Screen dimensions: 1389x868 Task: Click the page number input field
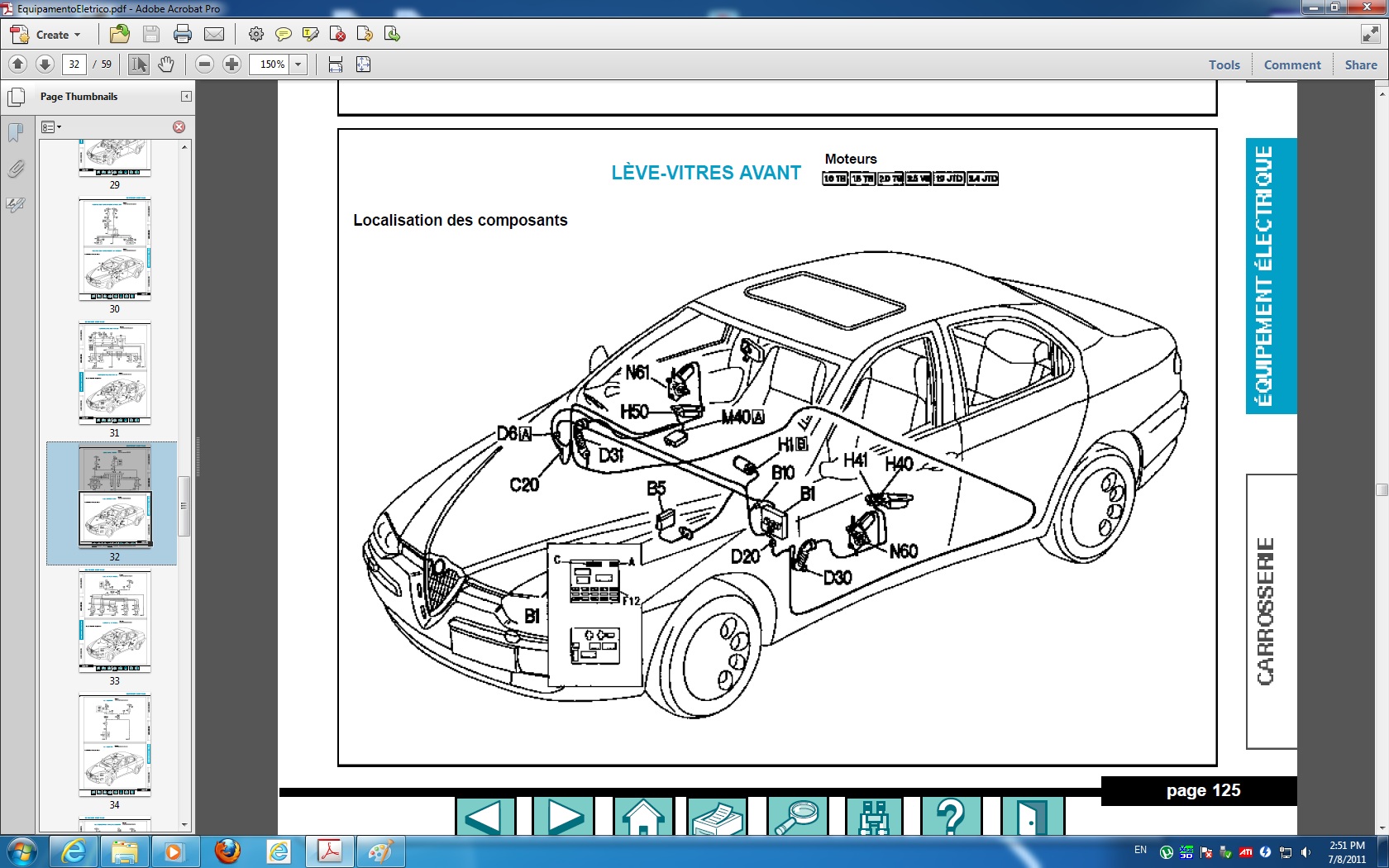pyautogui.click(x=74, y=64)
